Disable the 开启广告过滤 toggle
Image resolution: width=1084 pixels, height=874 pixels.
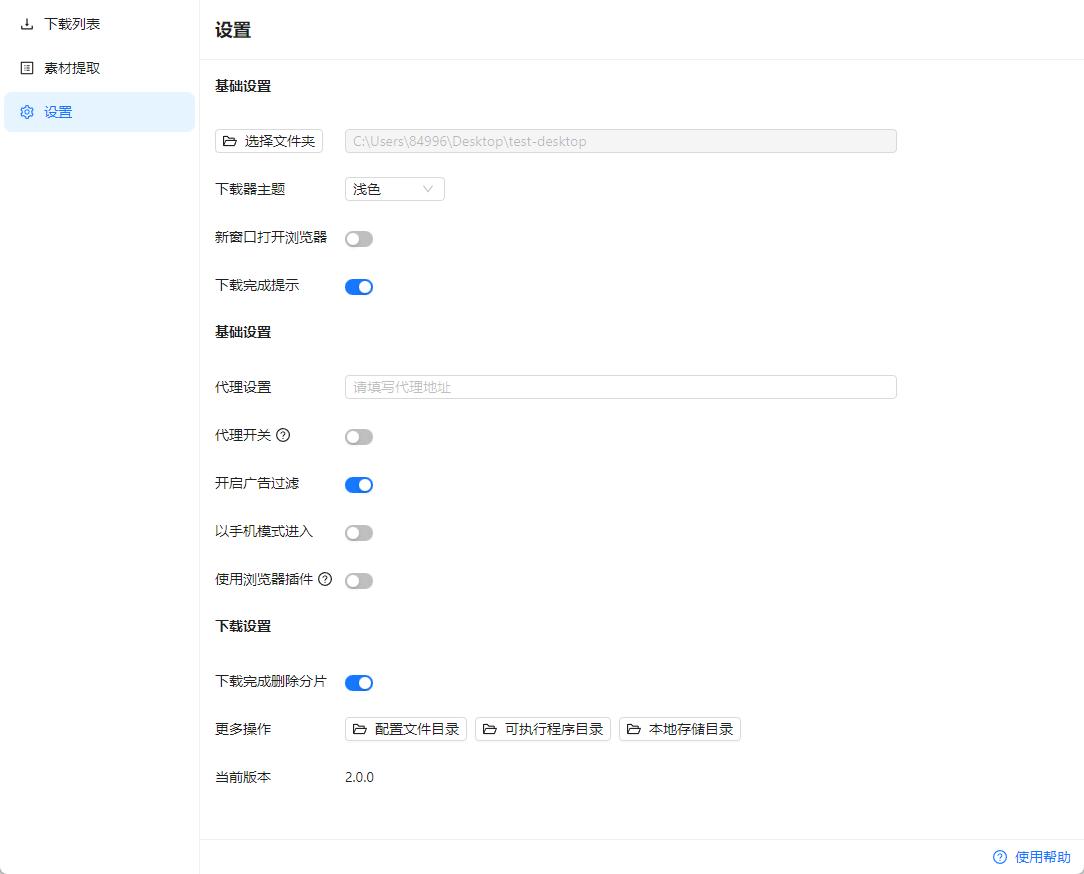359,485
